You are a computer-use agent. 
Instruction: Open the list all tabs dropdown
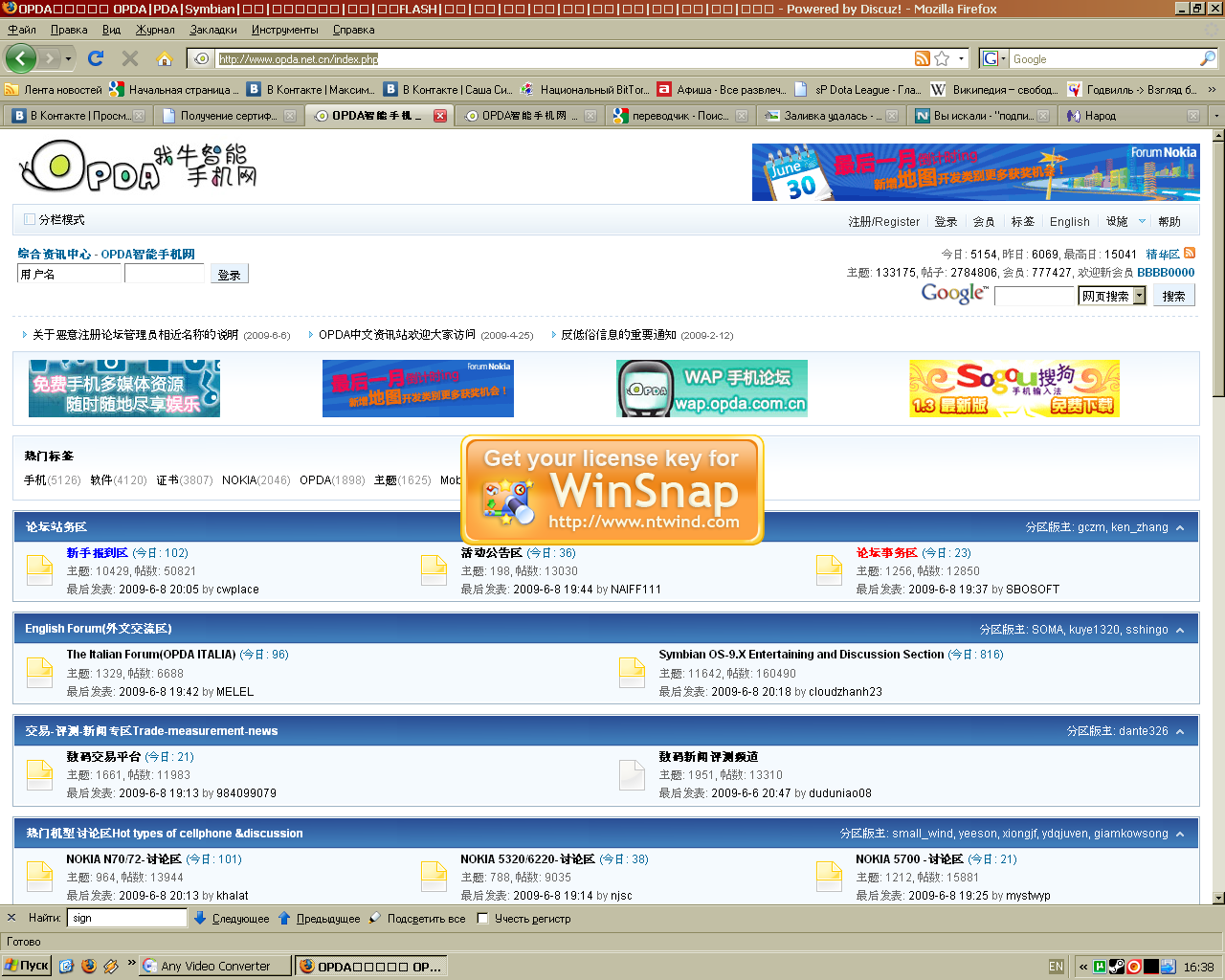click(1216, 116)
